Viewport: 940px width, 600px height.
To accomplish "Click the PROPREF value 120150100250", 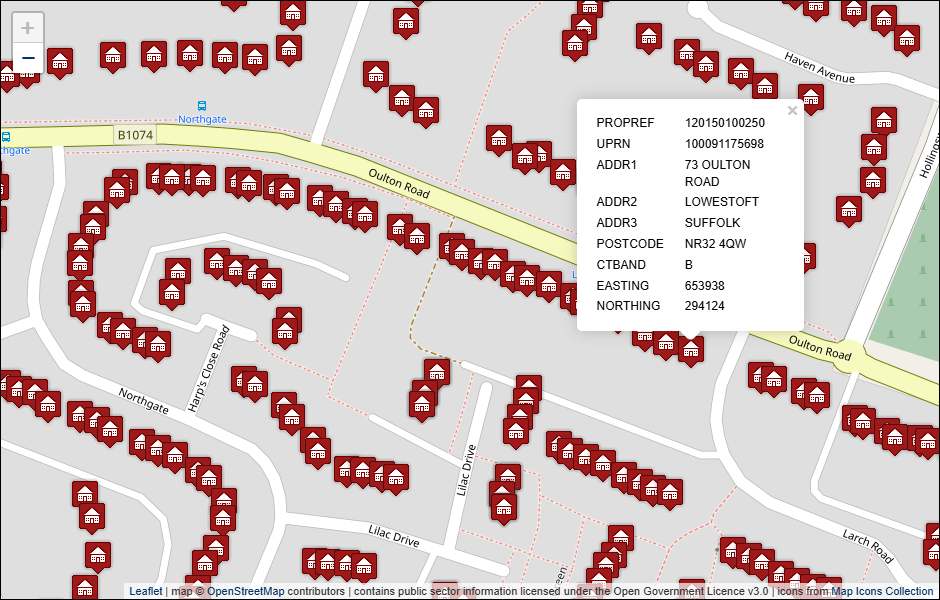I will click(724, 123).
